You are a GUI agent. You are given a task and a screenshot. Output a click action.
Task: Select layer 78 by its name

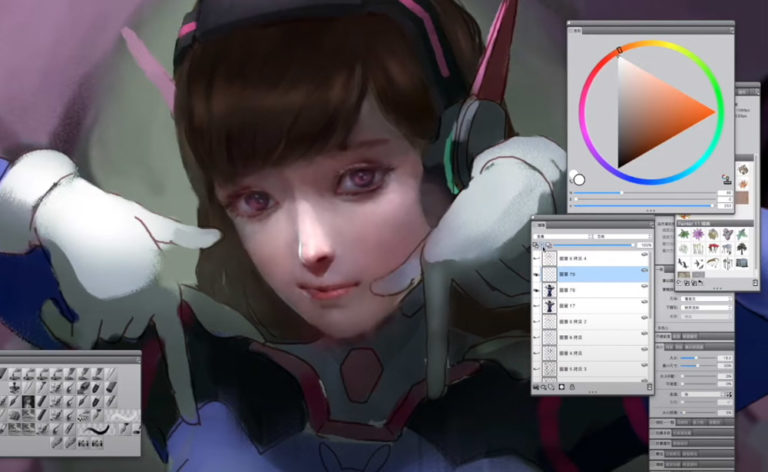(x=568, y=290)
